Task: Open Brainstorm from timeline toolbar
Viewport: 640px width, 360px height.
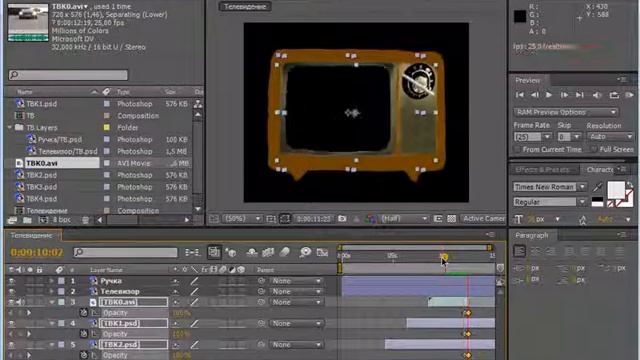Action: [305, 253]
